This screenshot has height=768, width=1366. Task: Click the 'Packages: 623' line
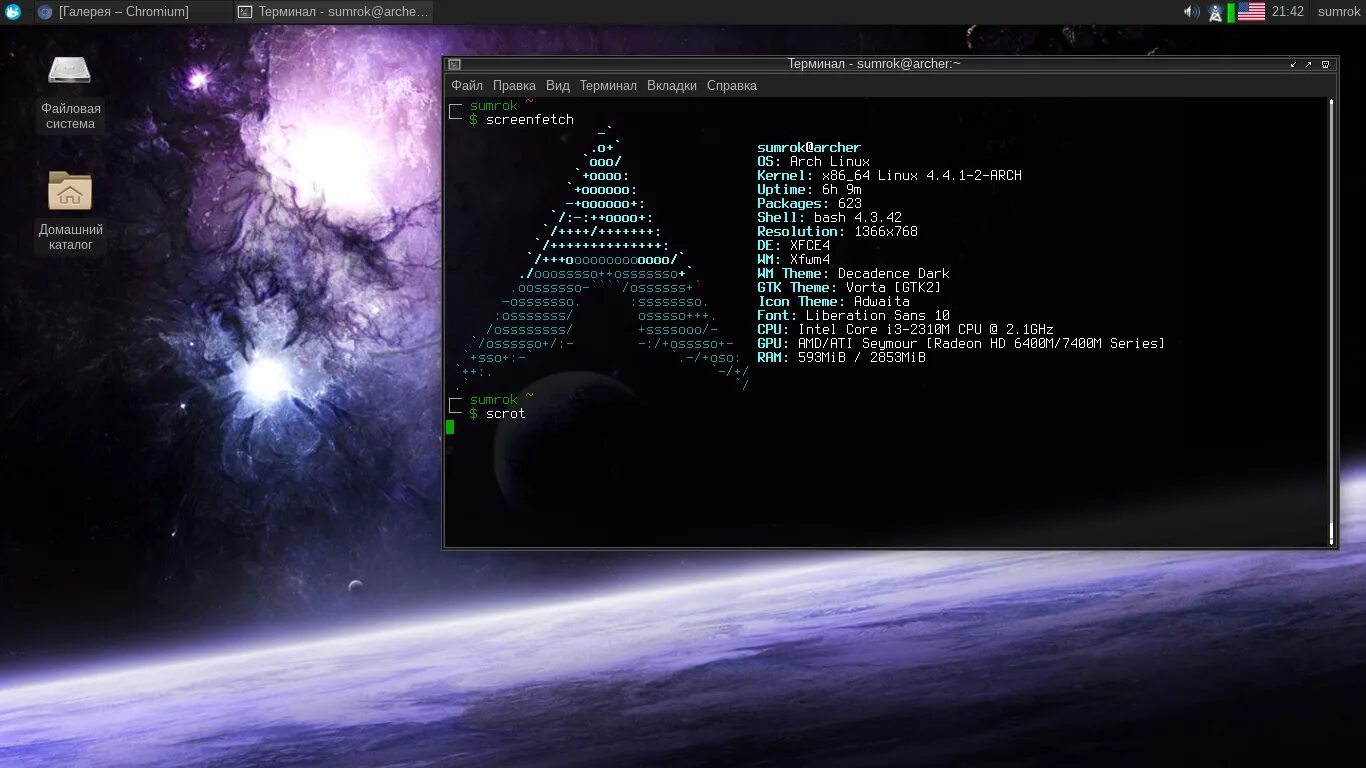[809, 204]
